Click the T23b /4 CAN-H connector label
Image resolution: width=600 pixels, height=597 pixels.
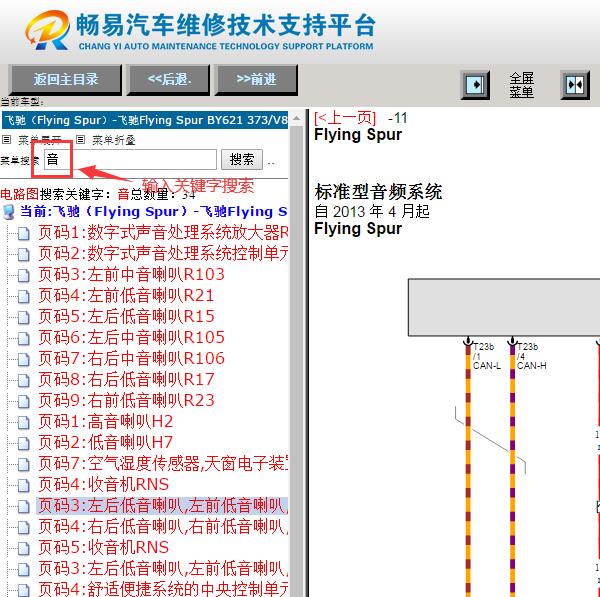tap(532, 356)
